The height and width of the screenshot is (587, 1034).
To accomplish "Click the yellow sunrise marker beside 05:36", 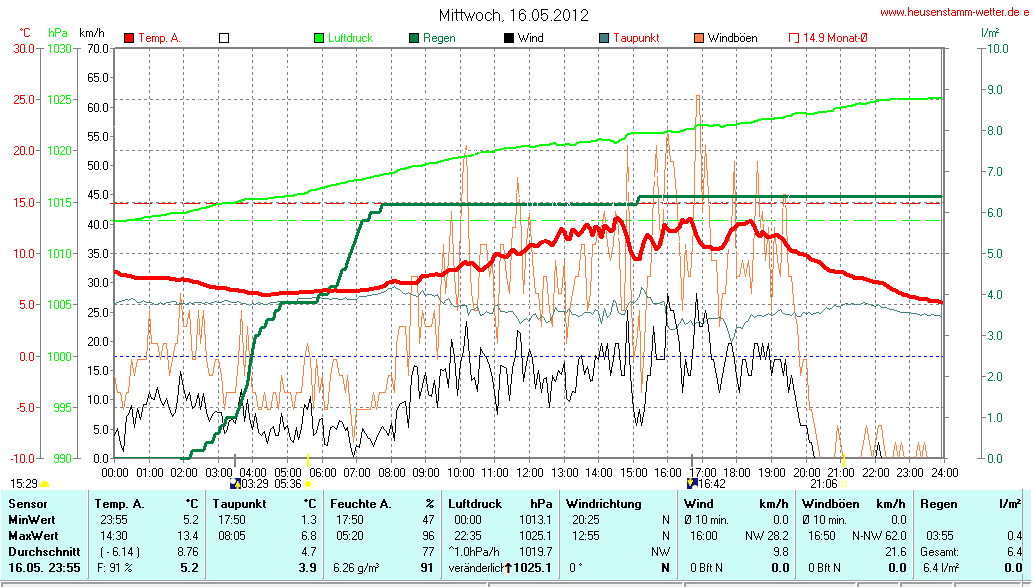I will coord(309,483).
